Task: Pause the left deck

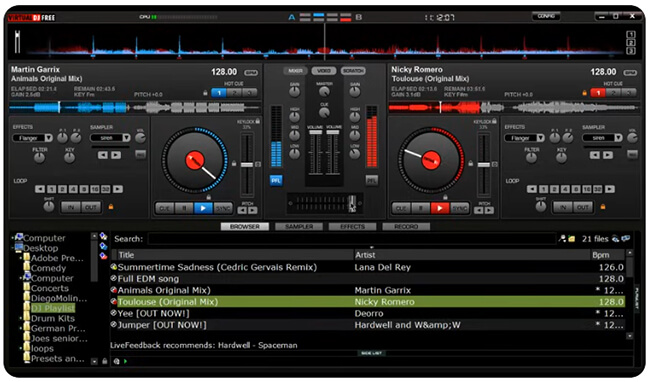Action: click(184, 208)
